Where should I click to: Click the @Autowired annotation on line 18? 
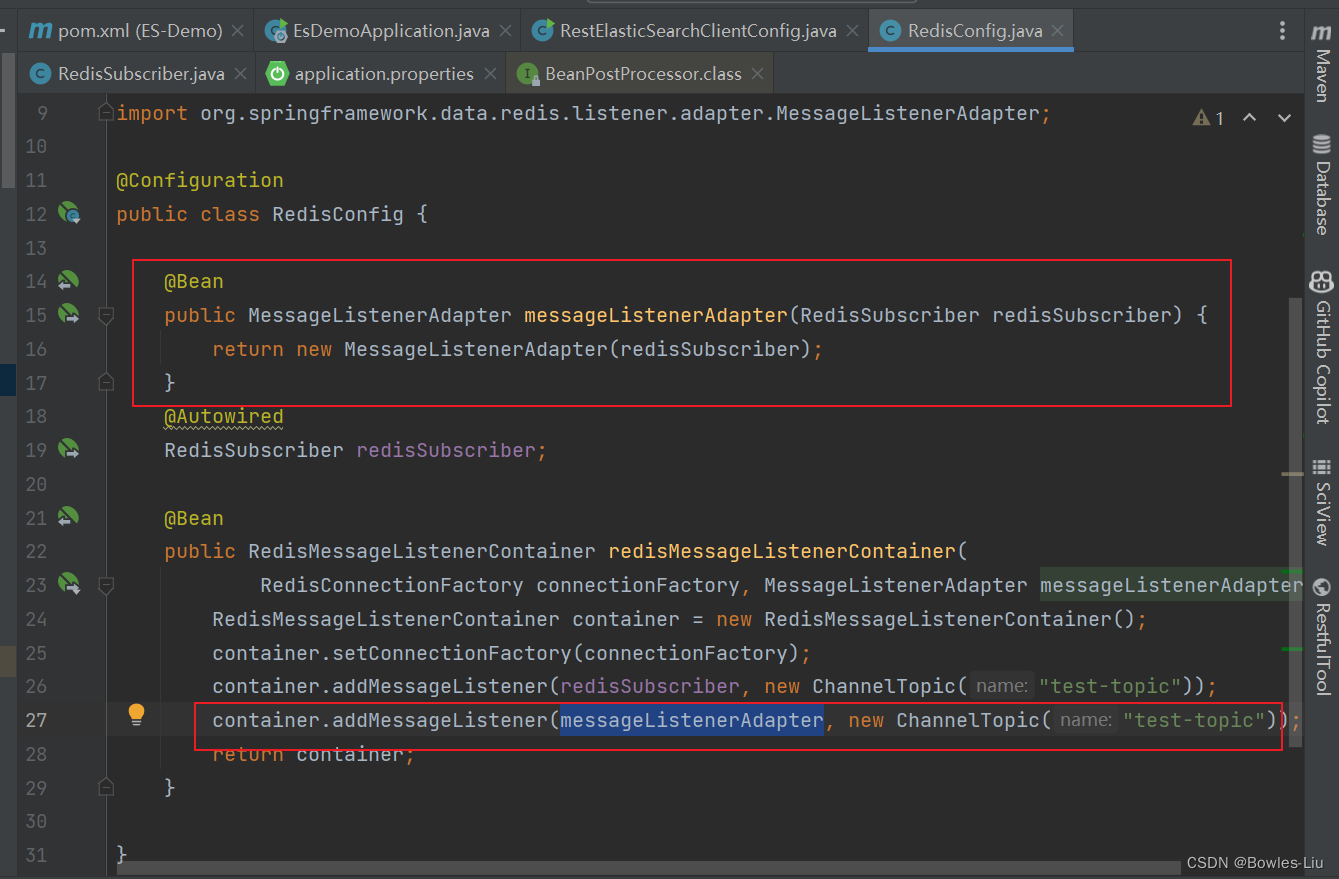224,416
